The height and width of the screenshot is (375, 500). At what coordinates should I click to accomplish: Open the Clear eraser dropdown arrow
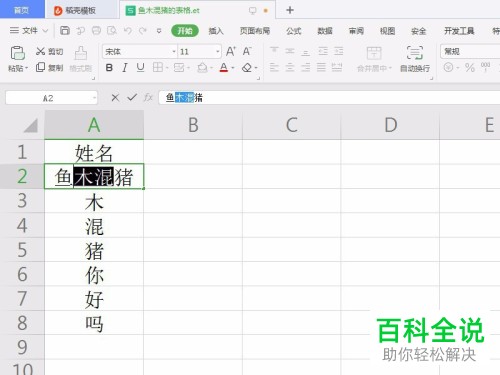[256, 68]
